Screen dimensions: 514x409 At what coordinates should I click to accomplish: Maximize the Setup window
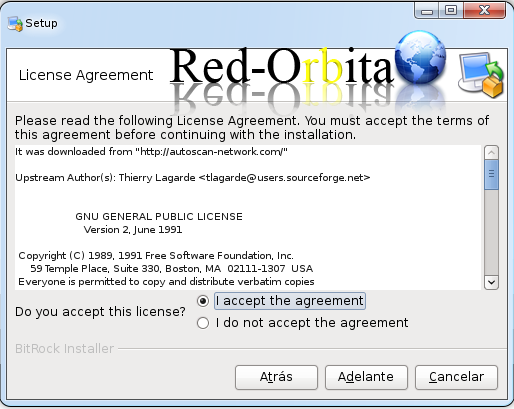pos(451,11)
